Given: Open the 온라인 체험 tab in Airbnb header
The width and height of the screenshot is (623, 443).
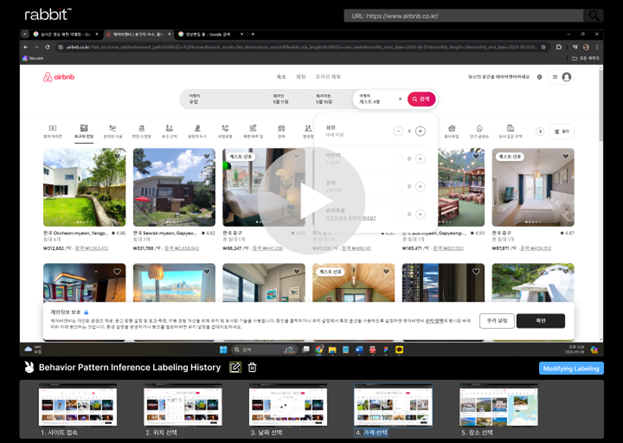Looking at the screenshot, I should pos(328,77).
